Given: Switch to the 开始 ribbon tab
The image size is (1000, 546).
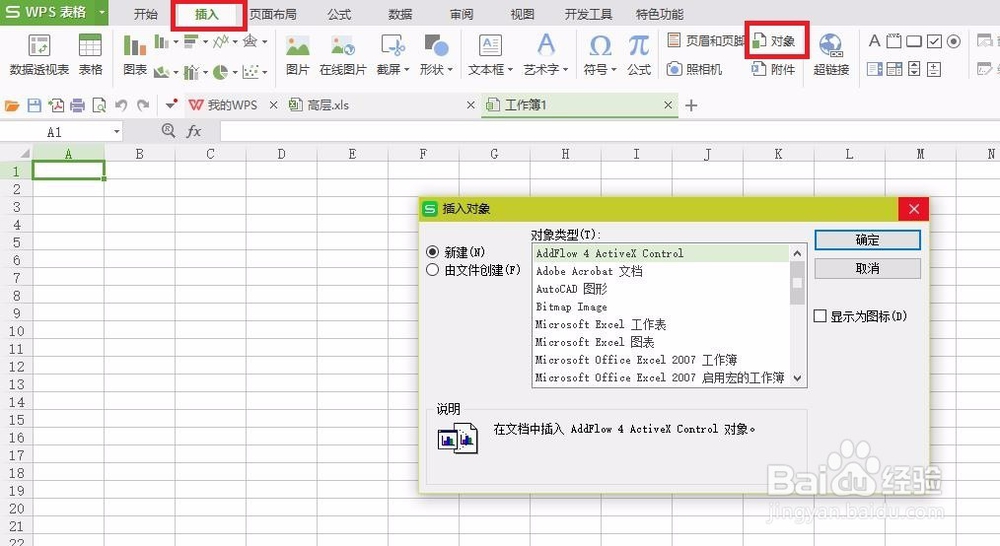Looking at the screenshot, I should (145, 14).
